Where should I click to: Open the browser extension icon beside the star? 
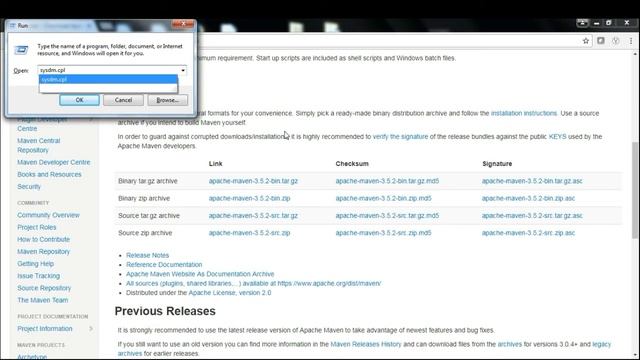coord(601,41)
